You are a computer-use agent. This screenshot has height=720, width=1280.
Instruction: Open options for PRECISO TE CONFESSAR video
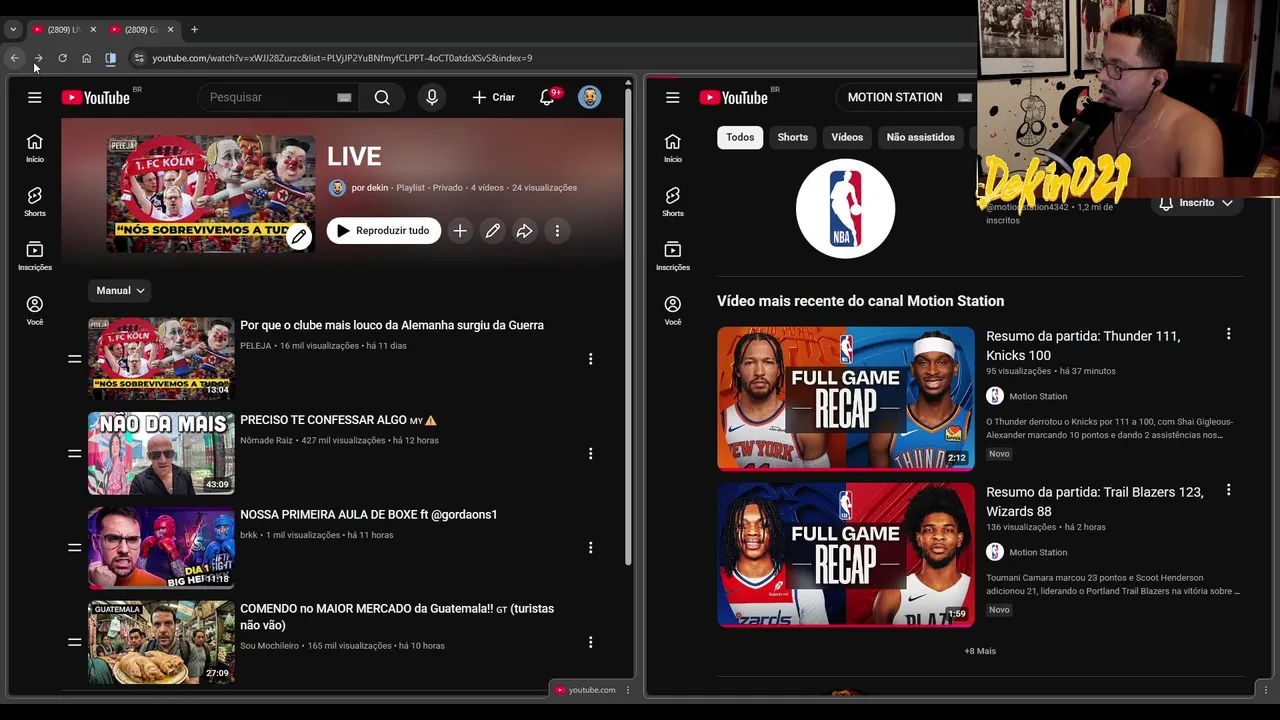point(590,453)
